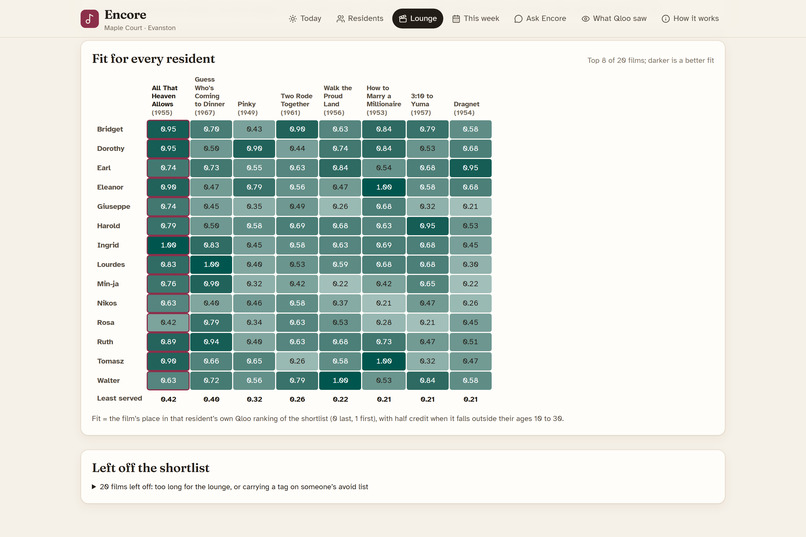Open the What Qloo saw tab

pyautogui.click(x=614, y=18)
